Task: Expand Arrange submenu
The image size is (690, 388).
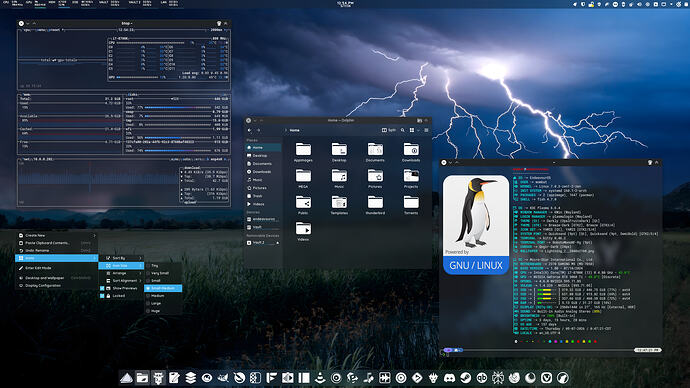Action: (121, 273)
